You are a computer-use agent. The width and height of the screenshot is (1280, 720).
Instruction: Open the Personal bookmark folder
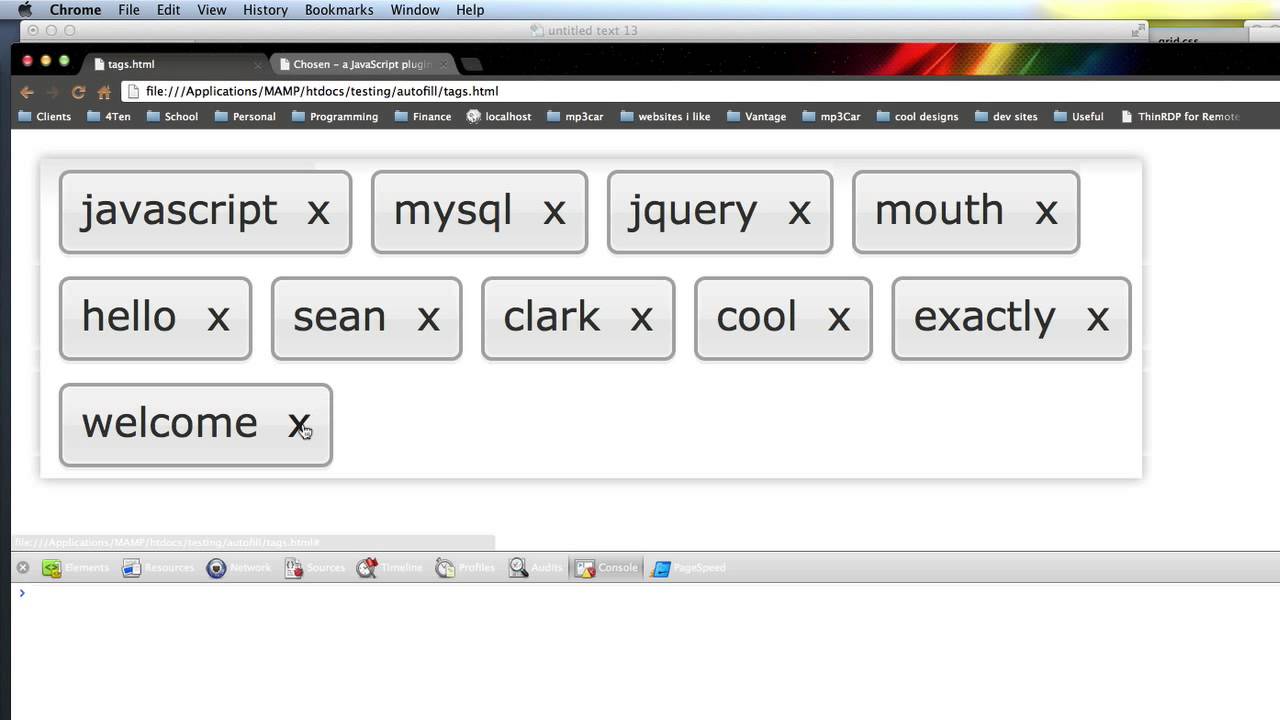[245, 117]
